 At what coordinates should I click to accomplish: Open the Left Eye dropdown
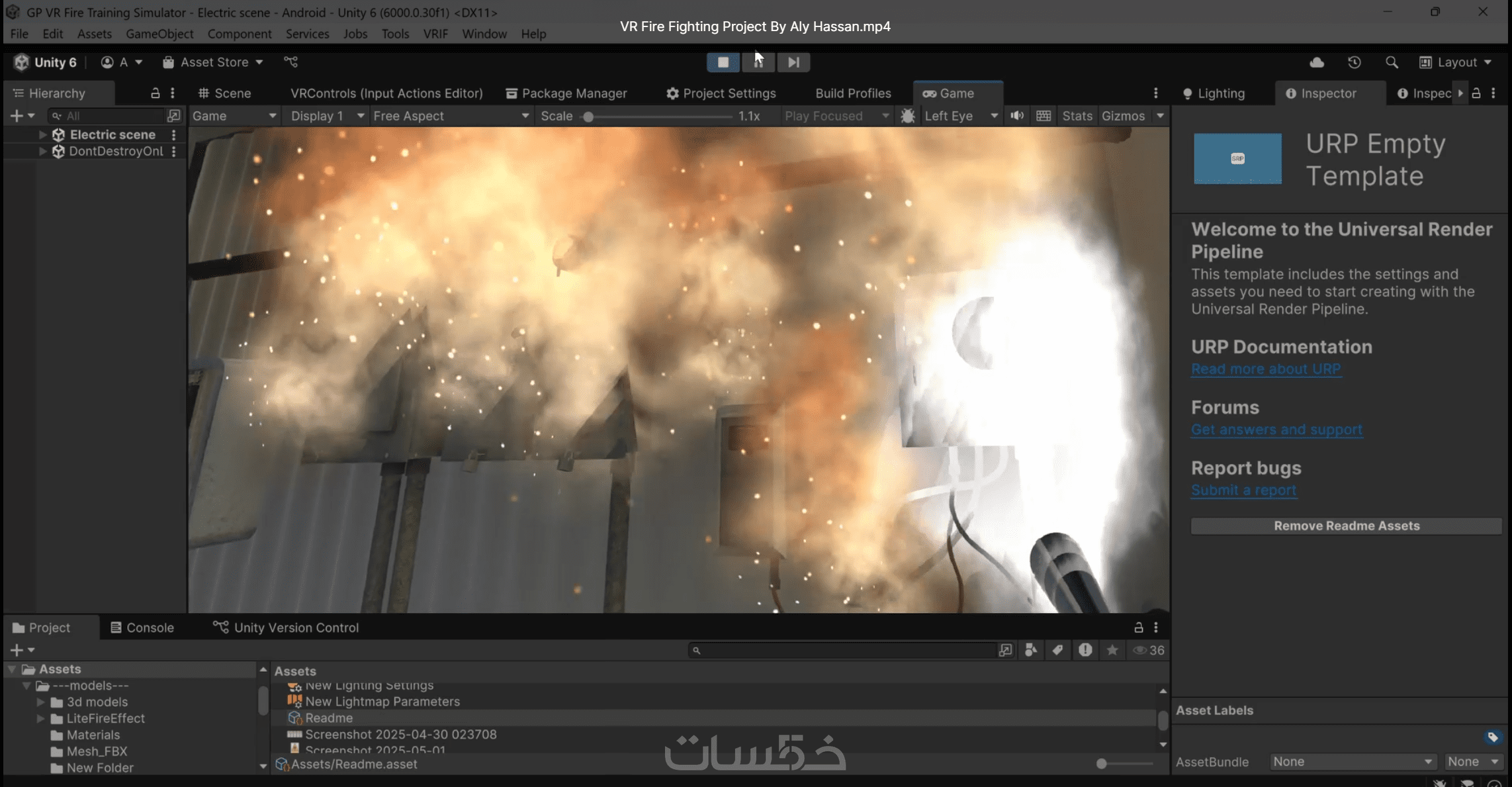(960, 116)
